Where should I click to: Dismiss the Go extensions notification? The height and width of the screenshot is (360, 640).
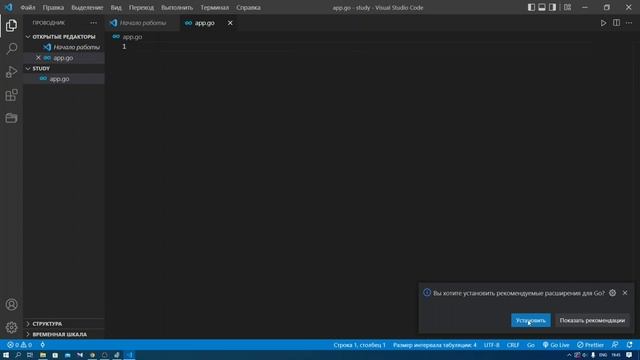pos(625,293)
